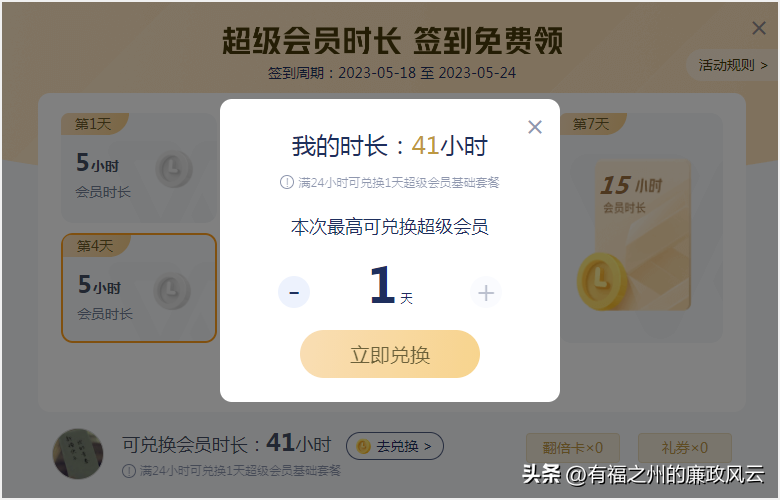Click the gold clock coin icon
The width and height of the screenshot is (780, 500).
(x=601, y=281)
